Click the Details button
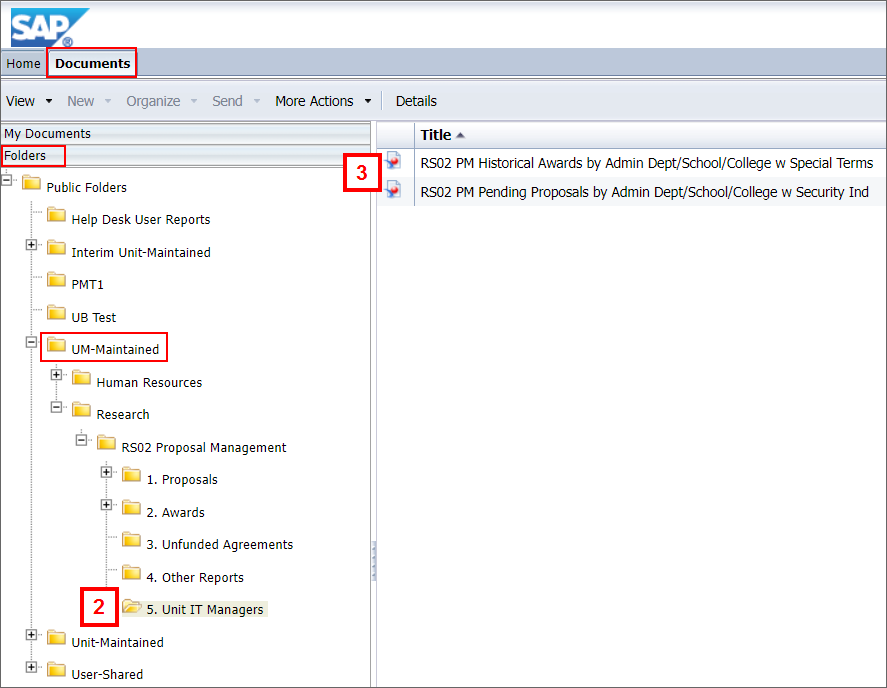The image size is (887, 688). click(x=416, y=101)
